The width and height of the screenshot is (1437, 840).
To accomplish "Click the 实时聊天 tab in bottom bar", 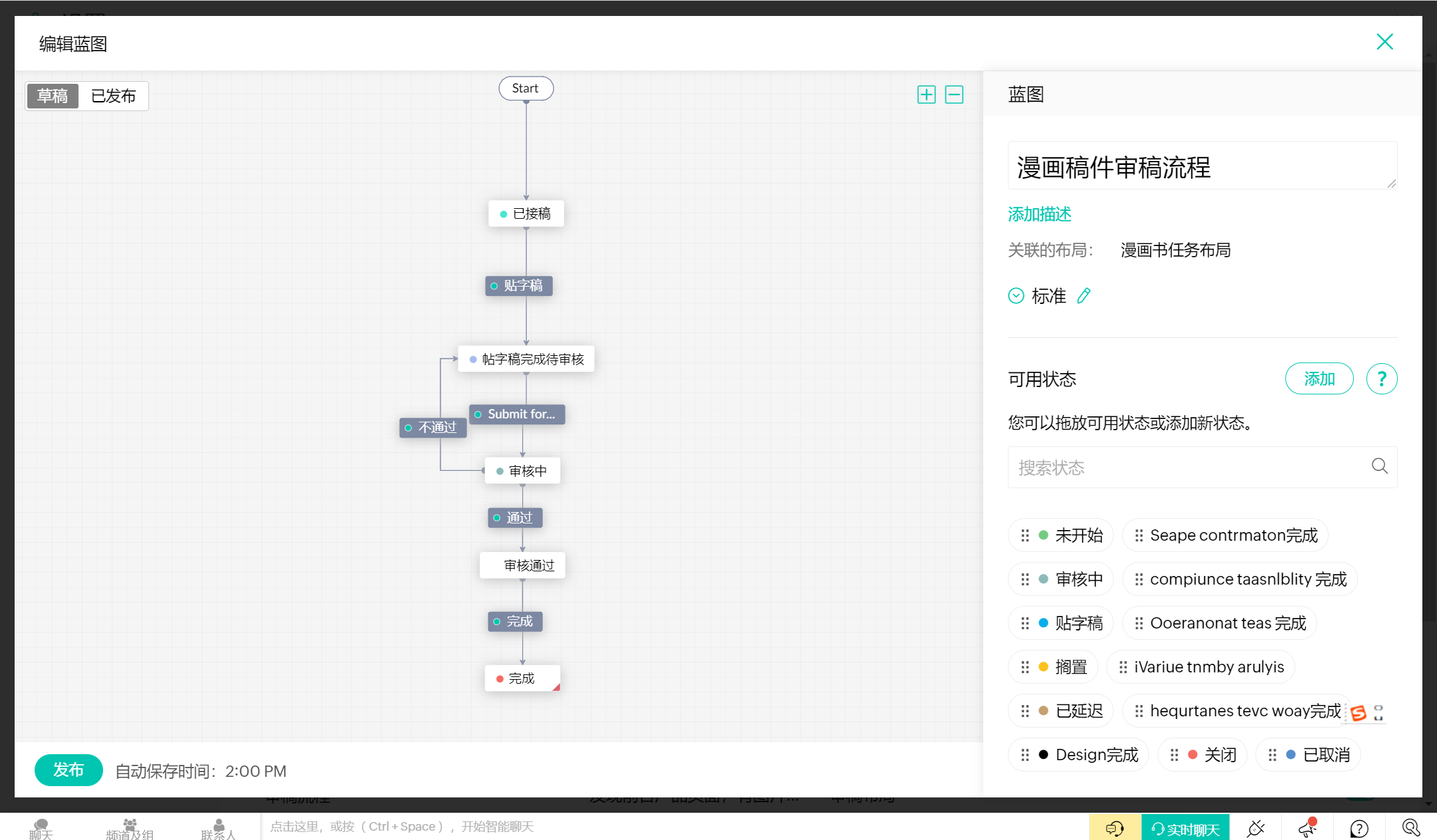I will [1185, 828].
